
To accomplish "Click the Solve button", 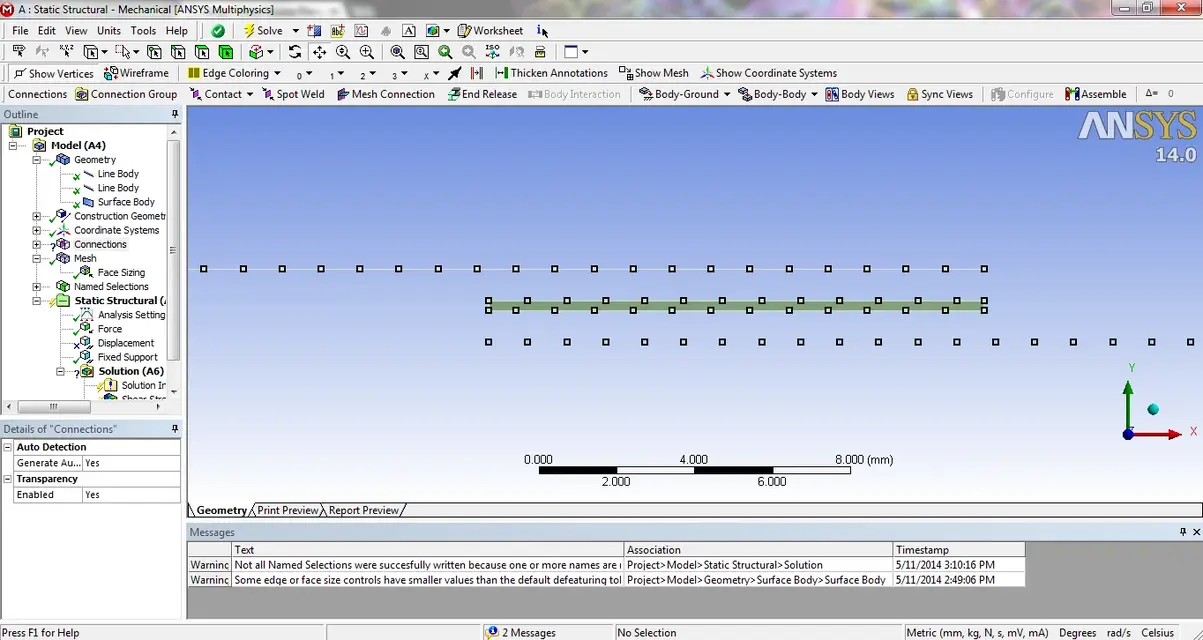I will tap(262, 31).
